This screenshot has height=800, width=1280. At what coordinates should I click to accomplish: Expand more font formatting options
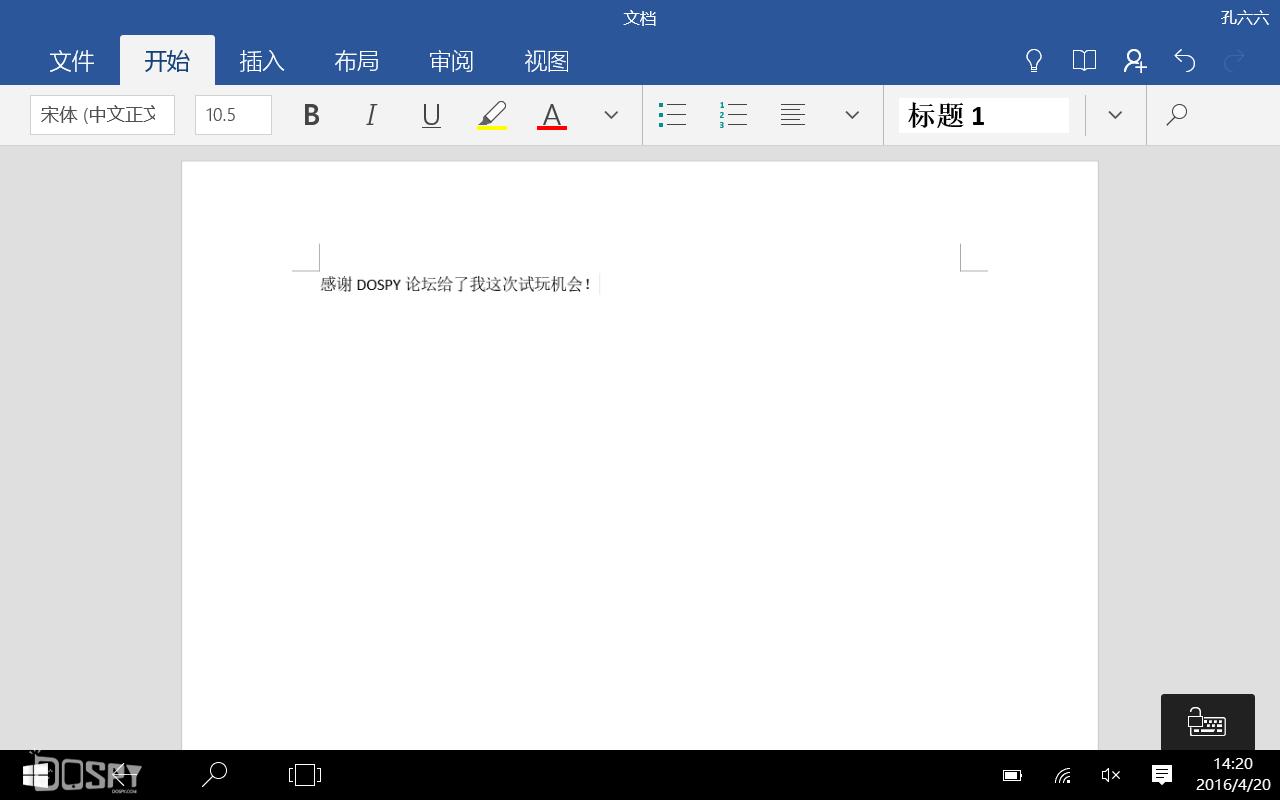pos(611,114)
